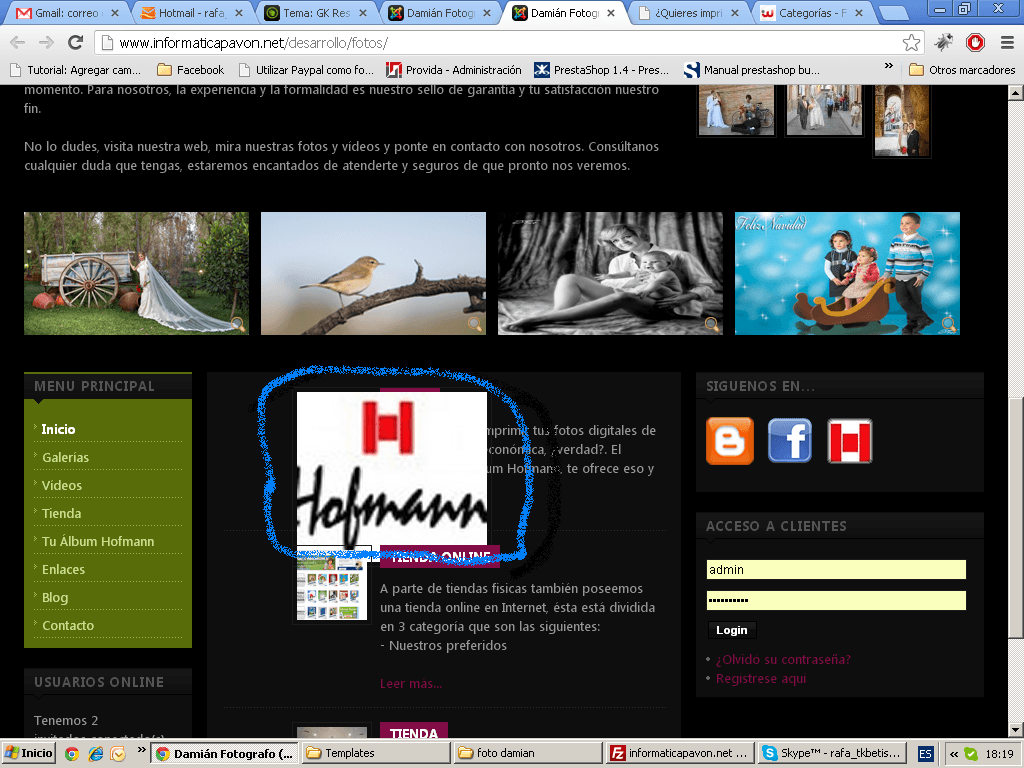Open Enlaces in Menu Principal
Image resolution: width=1024 pixels, height=768 pixels.
63,569
